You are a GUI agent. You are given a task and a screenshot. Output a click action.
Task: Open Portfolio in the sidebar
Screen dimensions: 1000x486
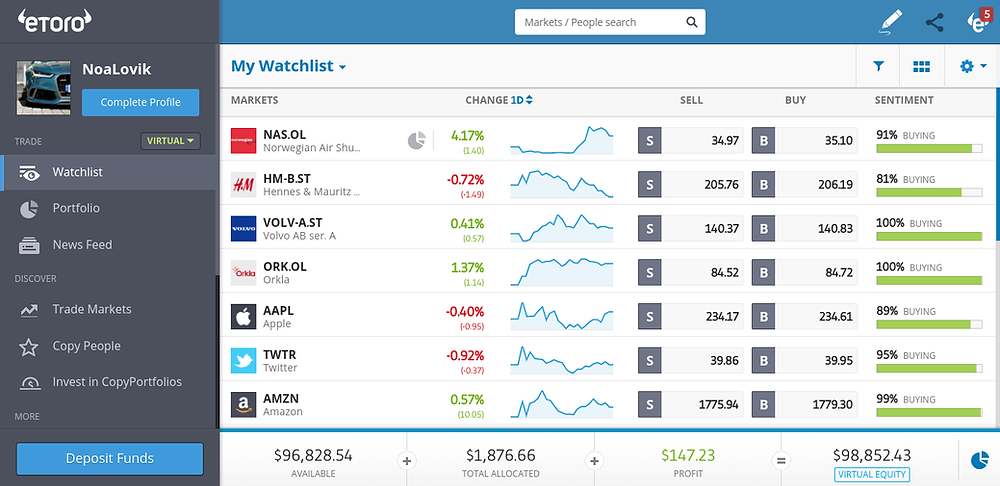click(x=109, y=209)
